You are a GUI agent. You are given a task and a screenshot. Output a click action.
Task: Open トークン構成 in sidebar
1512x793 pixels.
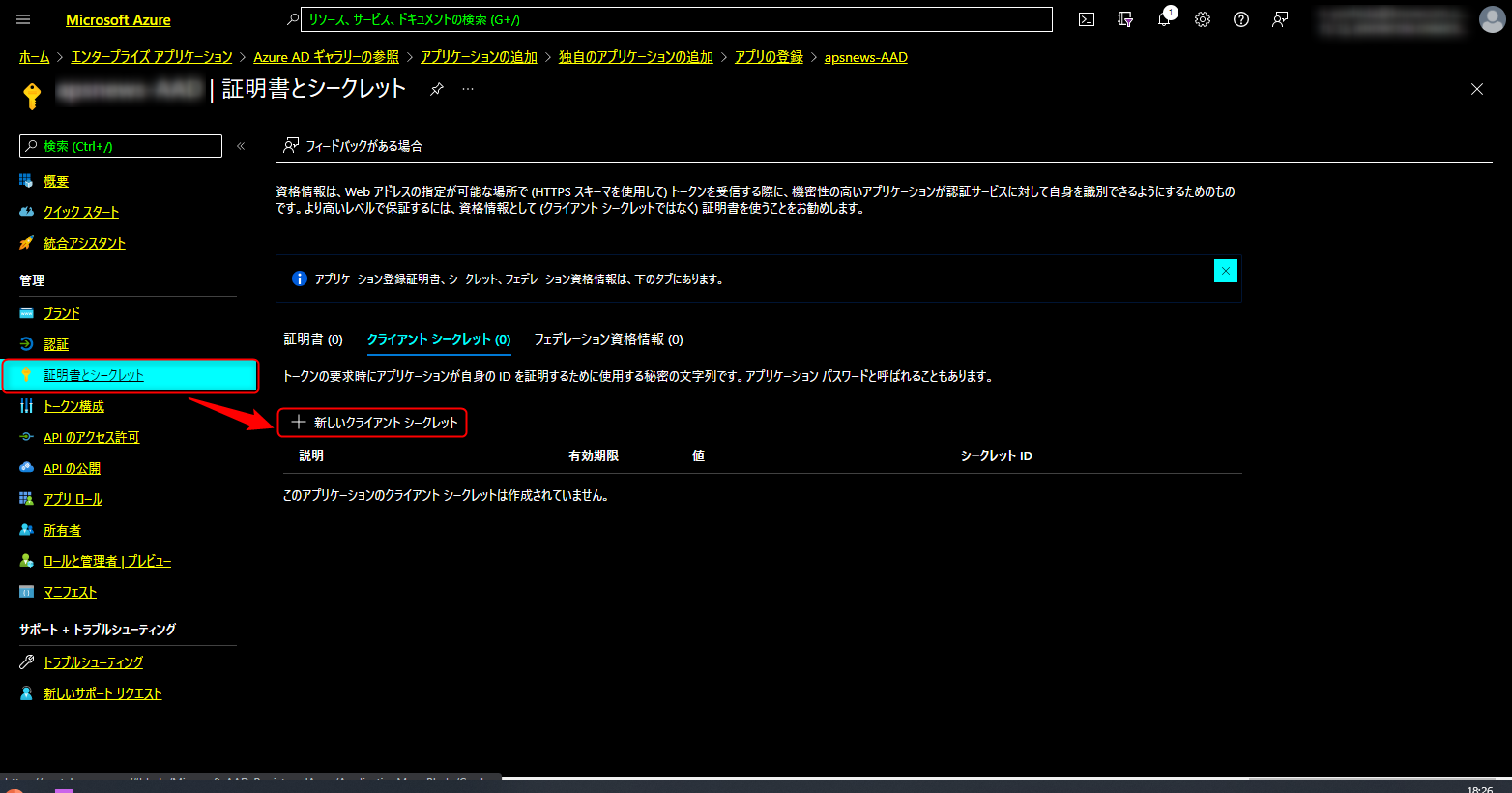(x=73, y=406)
